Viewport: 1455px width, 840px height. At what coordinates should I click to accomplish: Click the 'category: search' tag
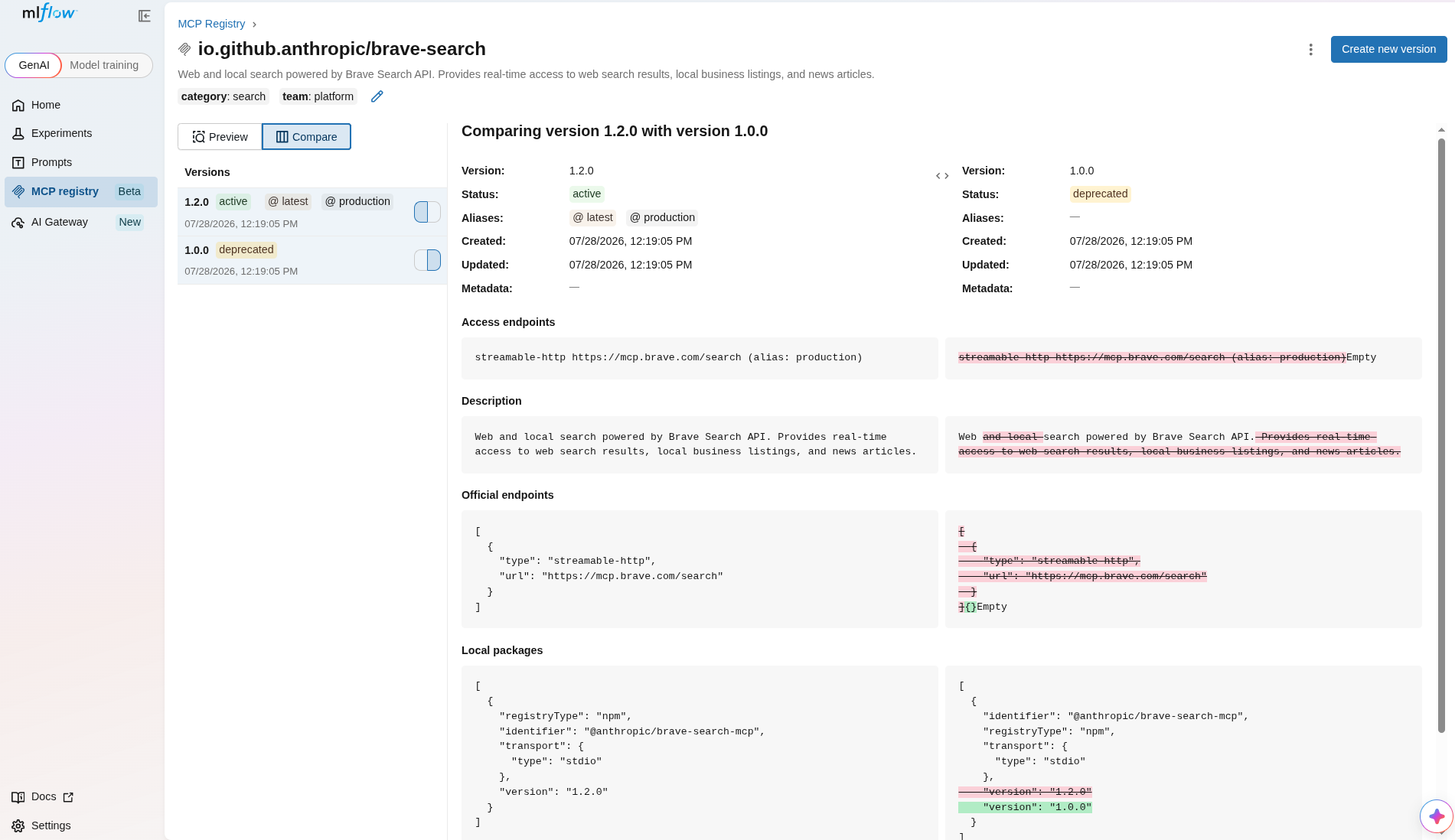pos(223,96)
